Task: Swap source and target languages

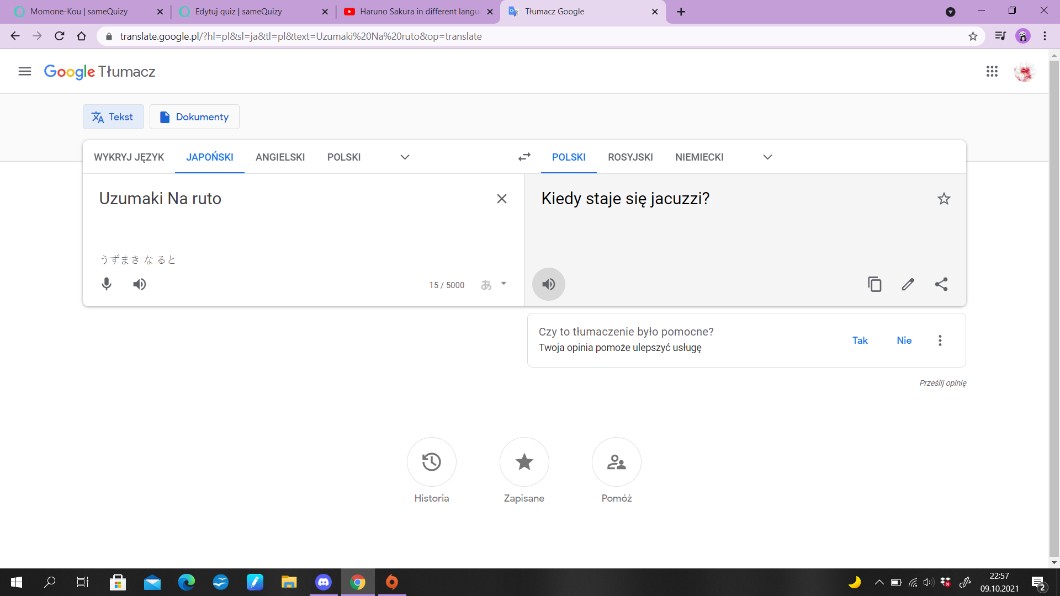Action: [x=524, y=157]
